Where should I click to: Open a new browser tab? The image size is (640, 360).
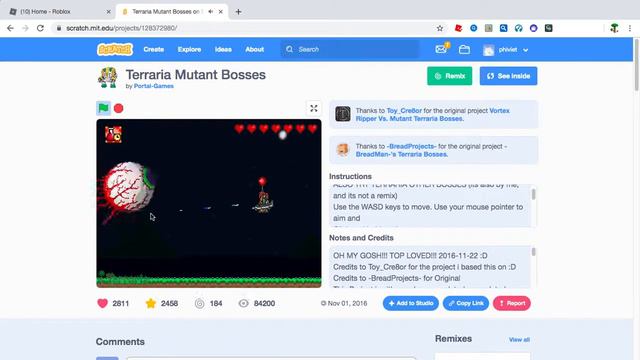[238, 12]
